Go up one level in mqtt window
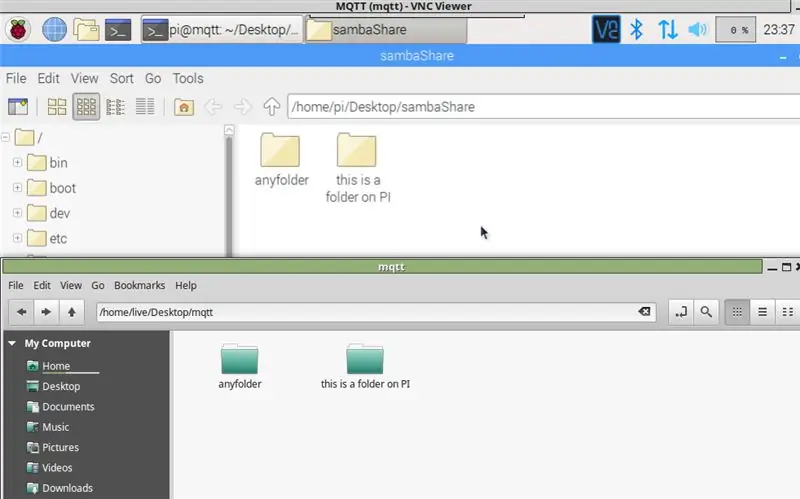Screen dimensions: 800x499 [x=71, y=312]
